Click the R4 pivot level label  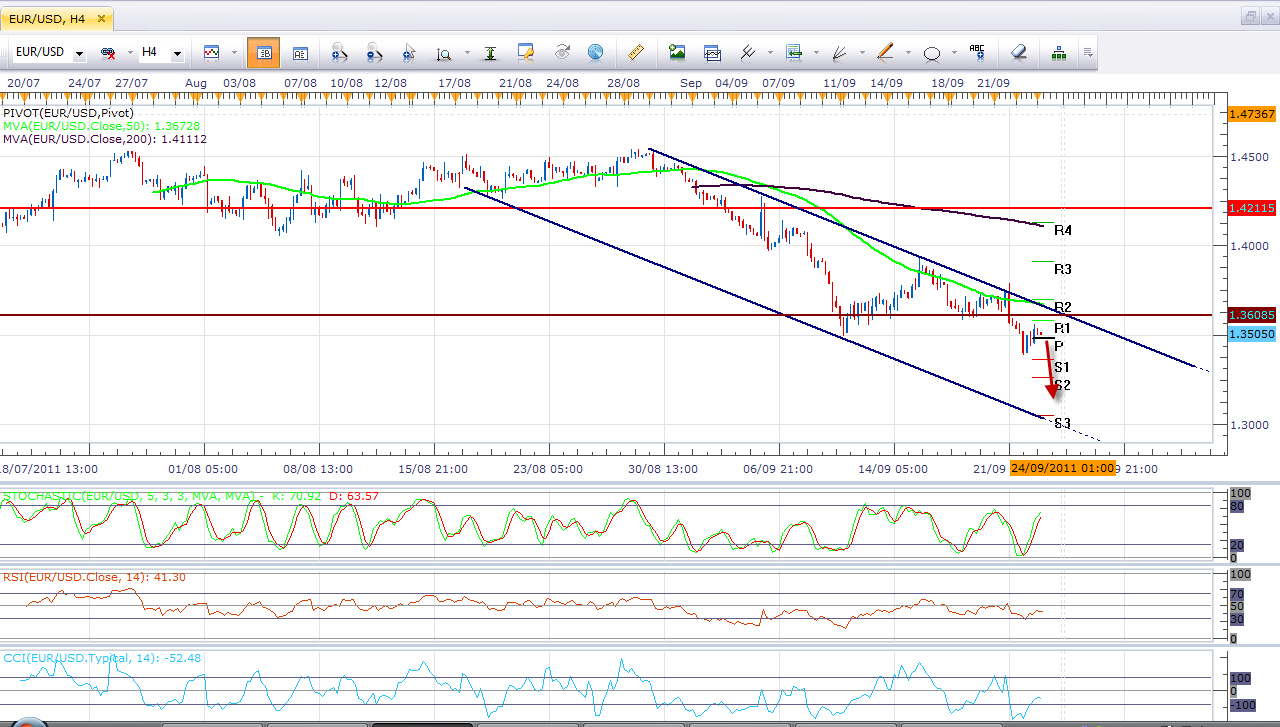tap(1063, 230)
